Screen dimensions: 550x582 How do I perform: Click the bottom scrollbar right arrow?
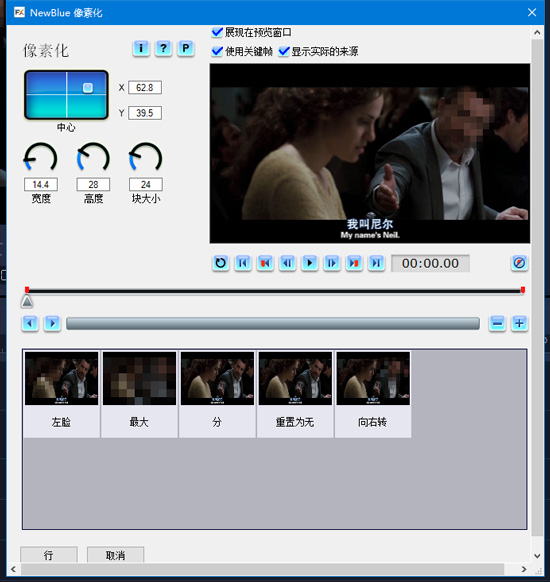click(x=524, y=569)
